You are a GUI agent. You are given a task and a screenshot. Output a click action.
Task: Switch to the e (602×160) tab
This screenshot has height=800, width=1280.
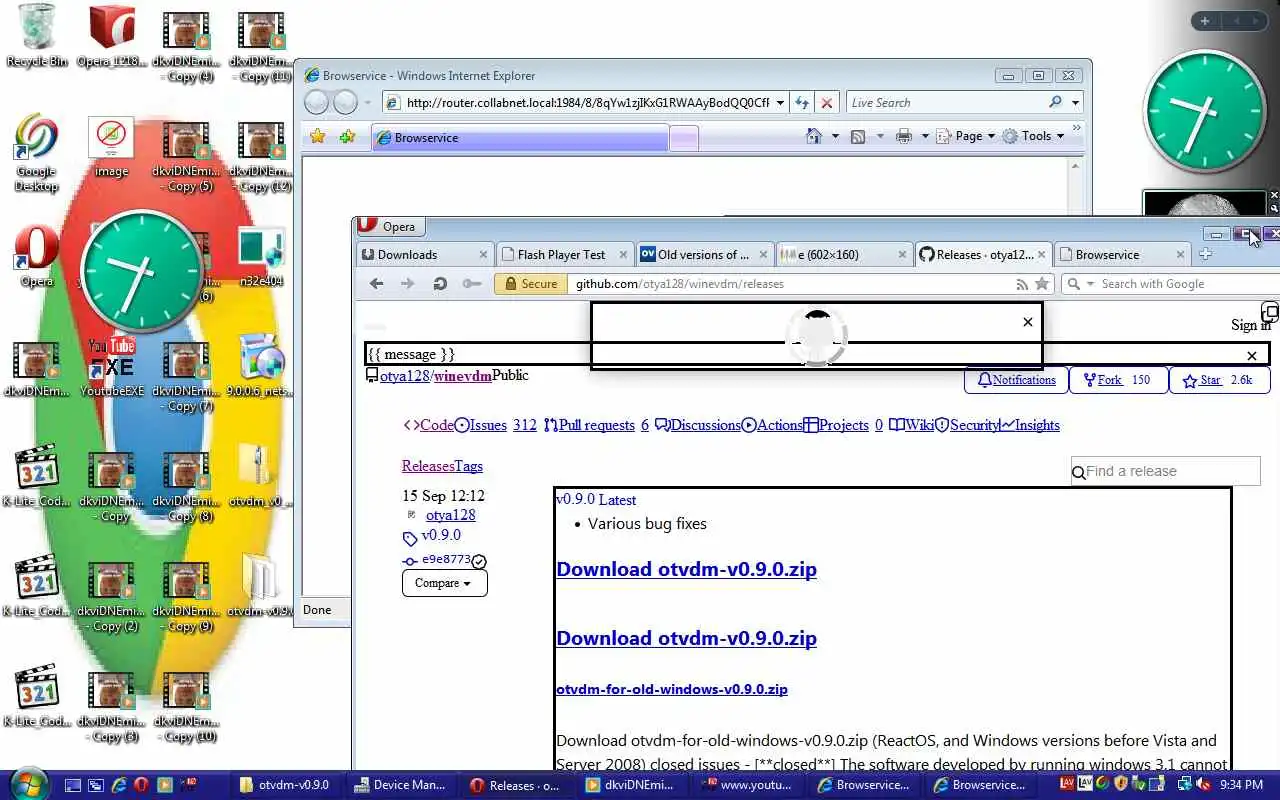coord(845,254)
